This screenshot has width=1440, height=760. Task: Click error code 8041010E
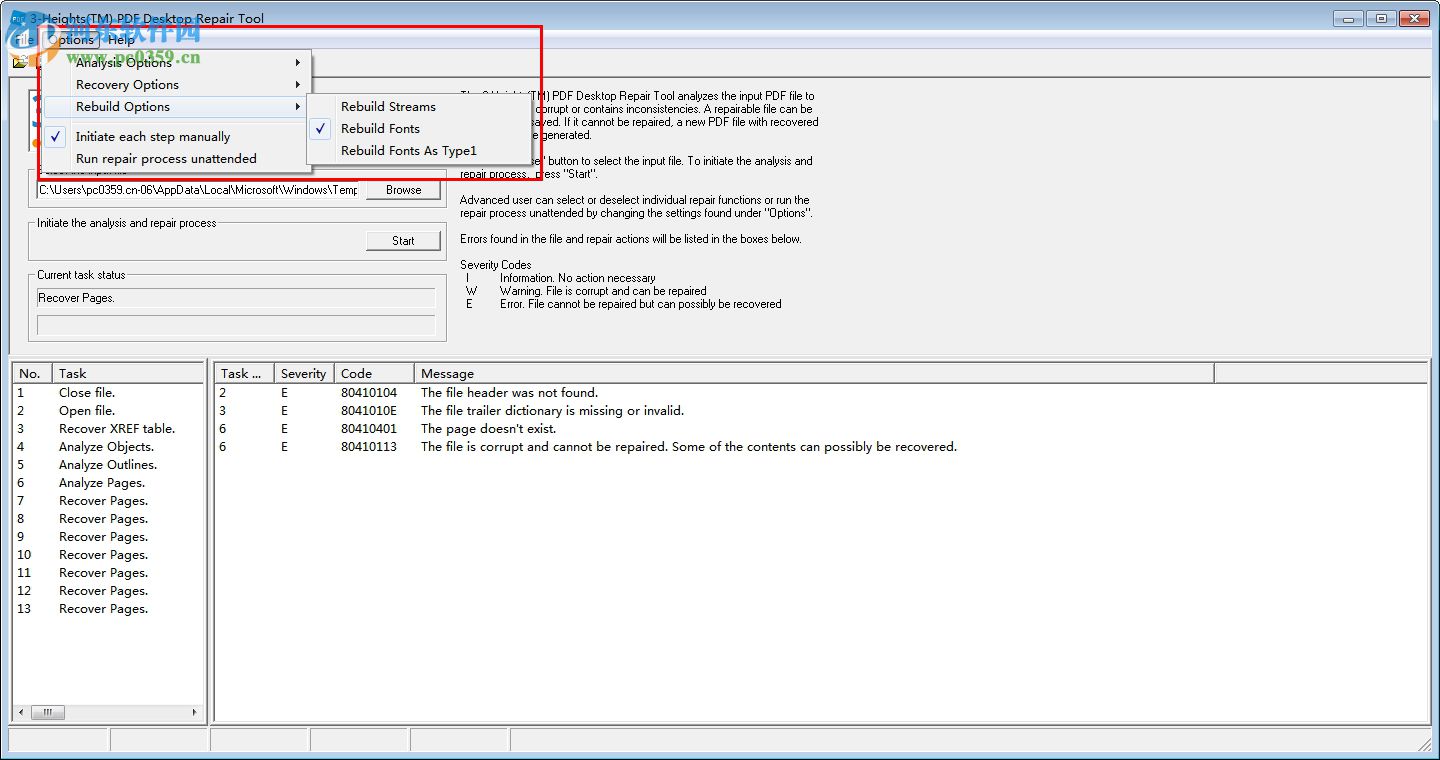[369, 411]
